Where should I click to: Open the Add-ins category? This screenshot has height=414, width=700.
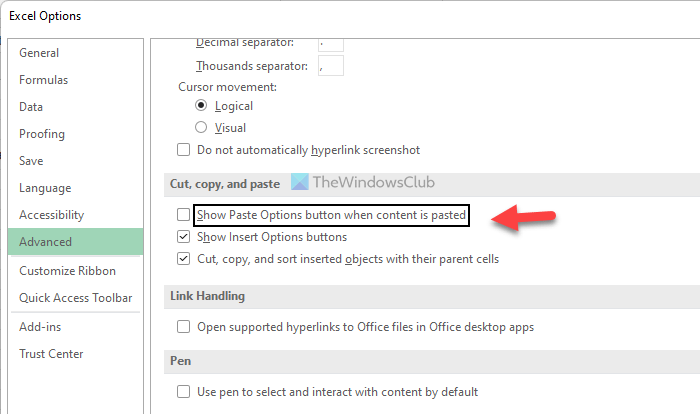[41, 327]
